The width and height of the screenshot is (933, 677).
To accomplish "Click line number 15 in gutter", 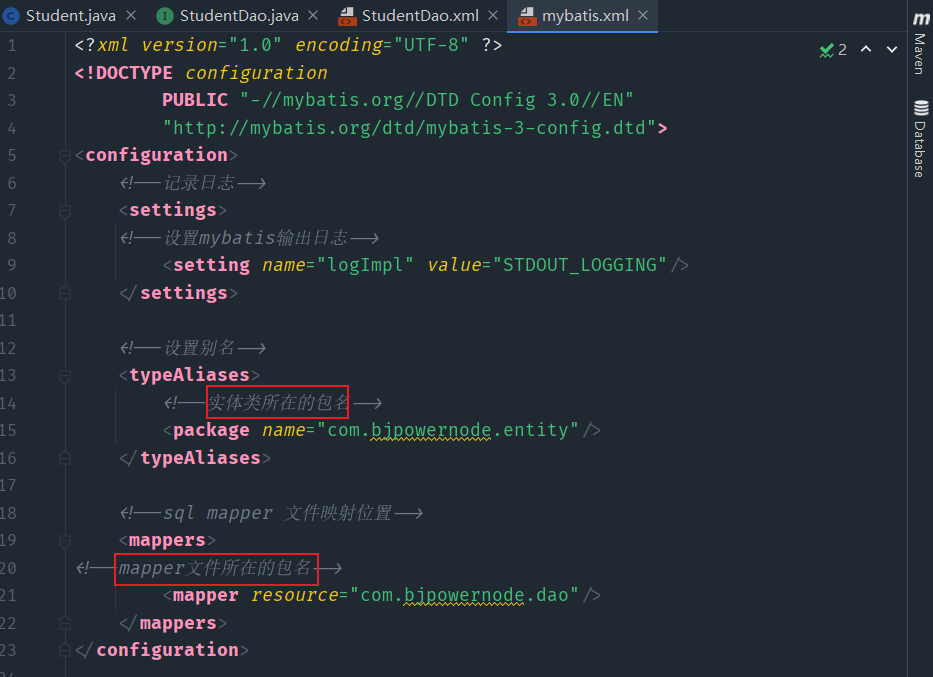I will (8, 430).
